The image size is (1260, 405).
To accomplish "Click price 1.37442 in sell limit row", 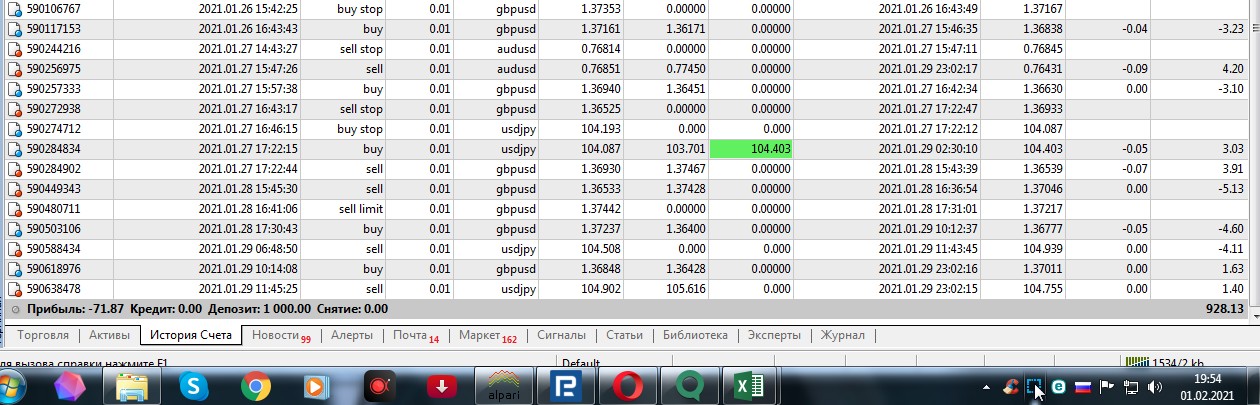I will 601,209.
